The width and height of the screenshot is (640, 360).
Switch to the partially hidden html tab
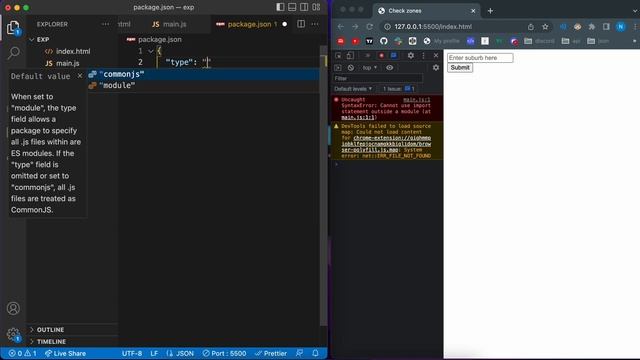pos(124,24)
